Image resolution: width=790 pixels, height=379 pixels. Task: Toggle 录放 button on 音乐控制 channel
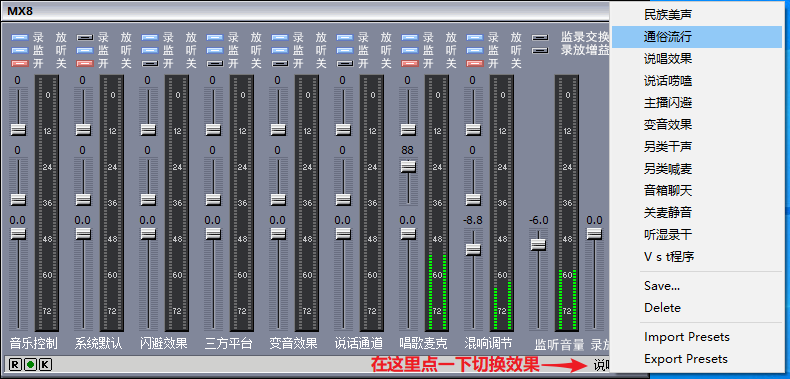point(20,37)
